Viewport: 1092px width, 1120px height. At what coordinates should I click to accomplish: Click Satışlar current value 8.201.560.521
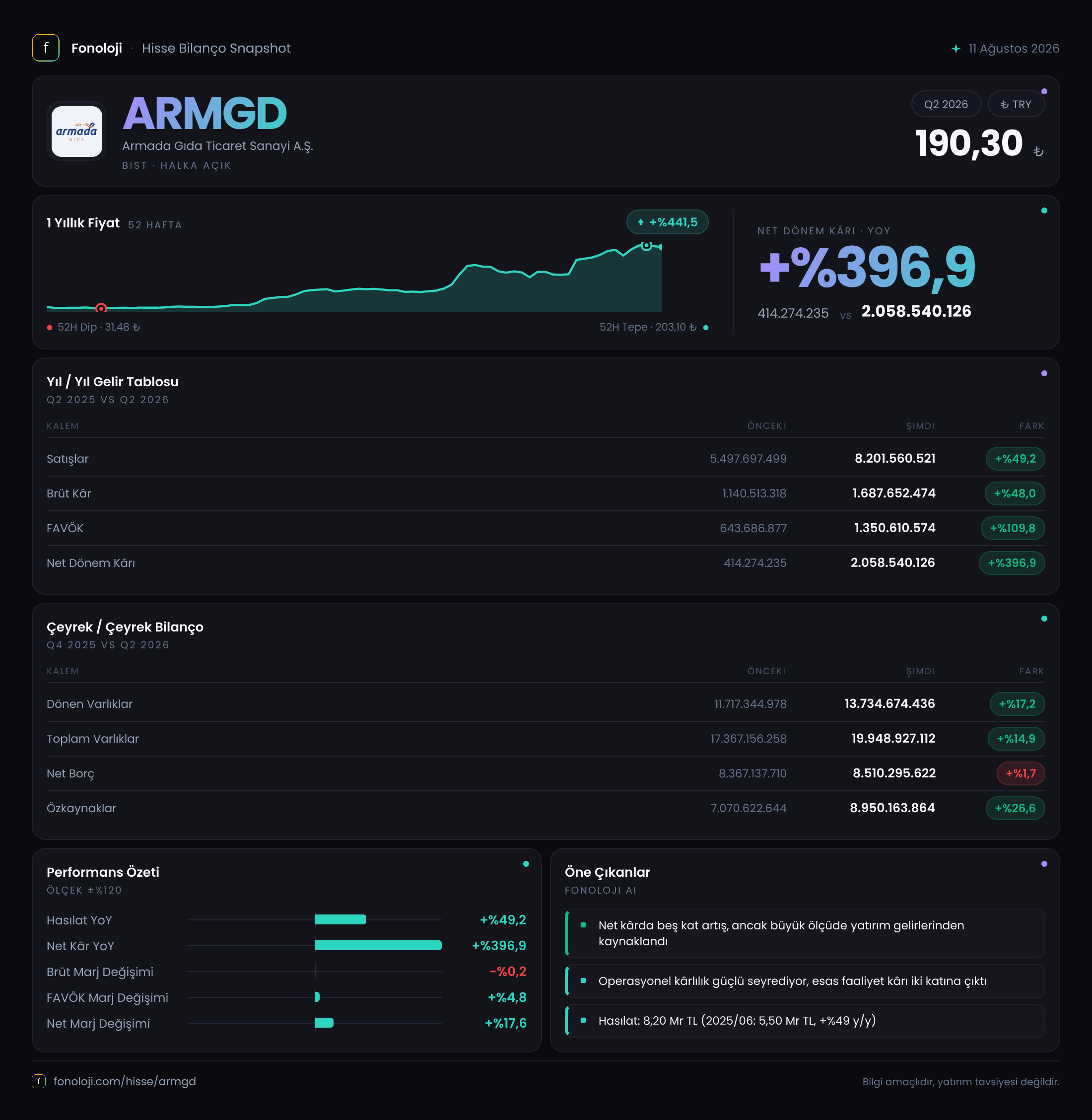point(895,458)
